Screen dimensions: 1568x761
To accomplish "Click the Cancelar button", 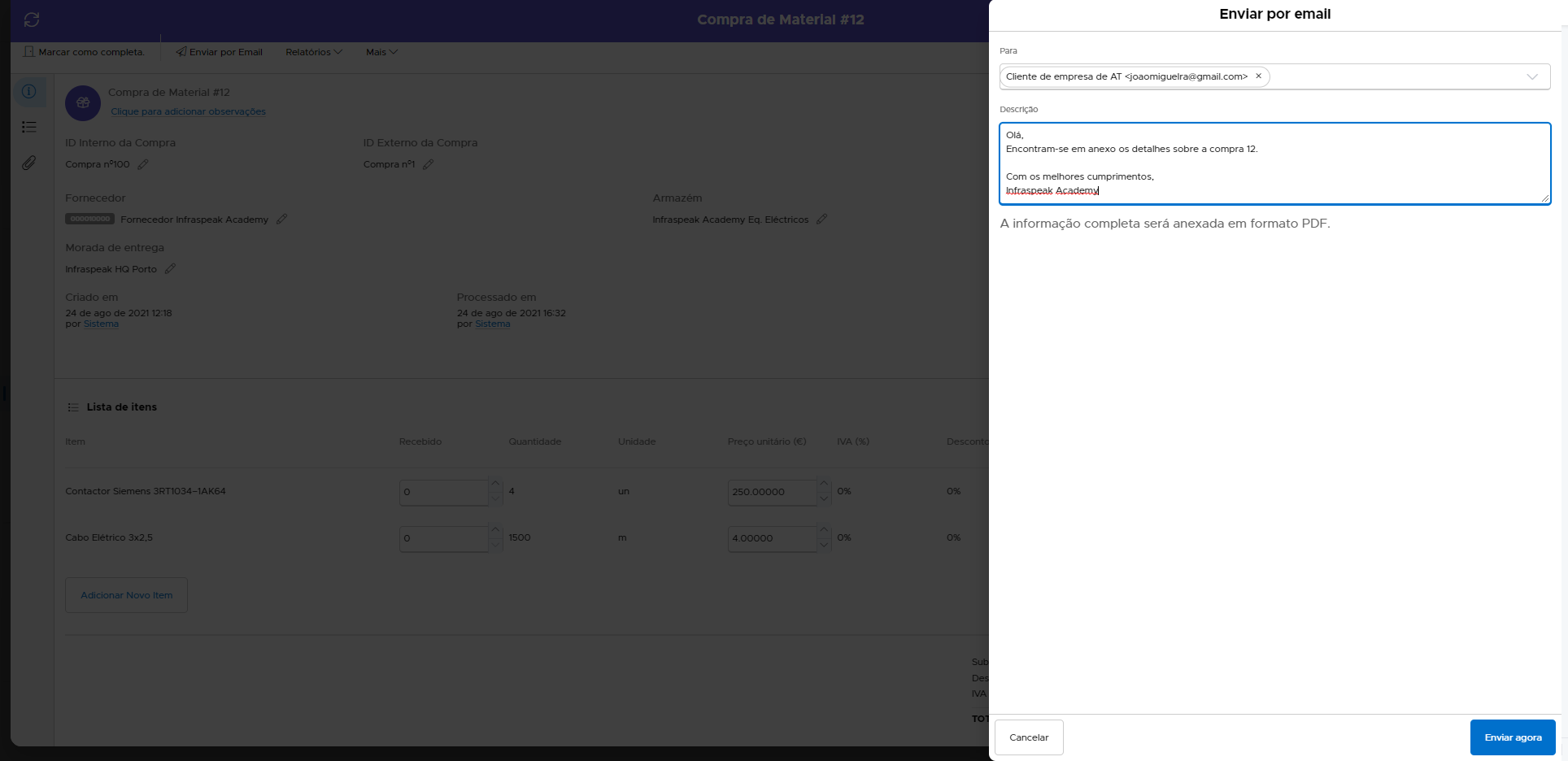I will point(1029,737).
